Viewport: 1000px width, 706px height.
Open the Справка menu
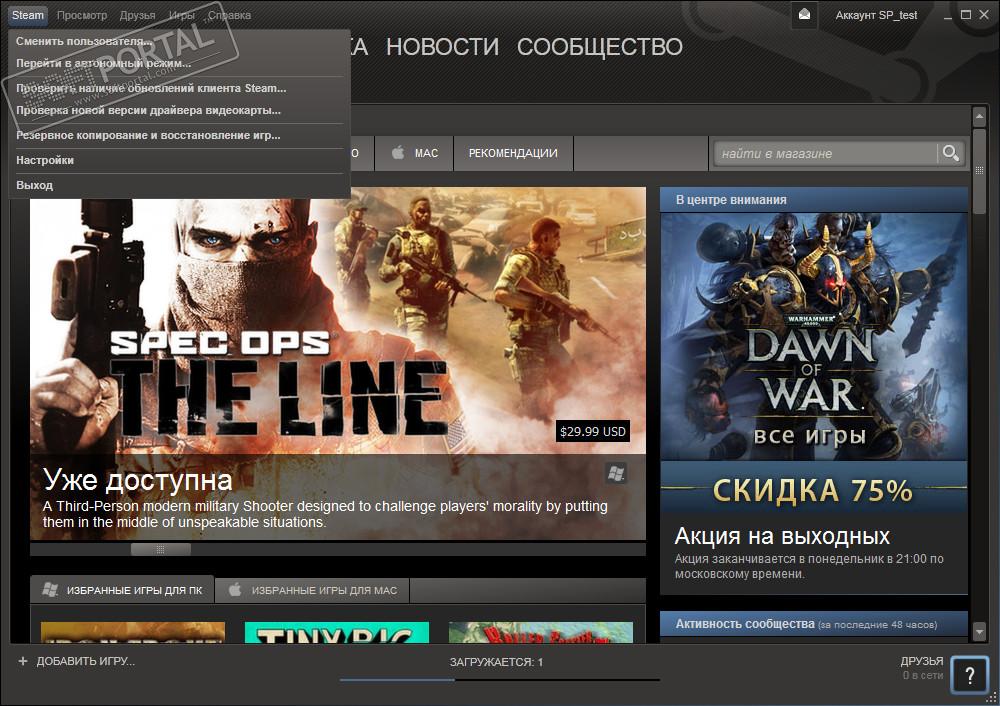tap(229, 15)
